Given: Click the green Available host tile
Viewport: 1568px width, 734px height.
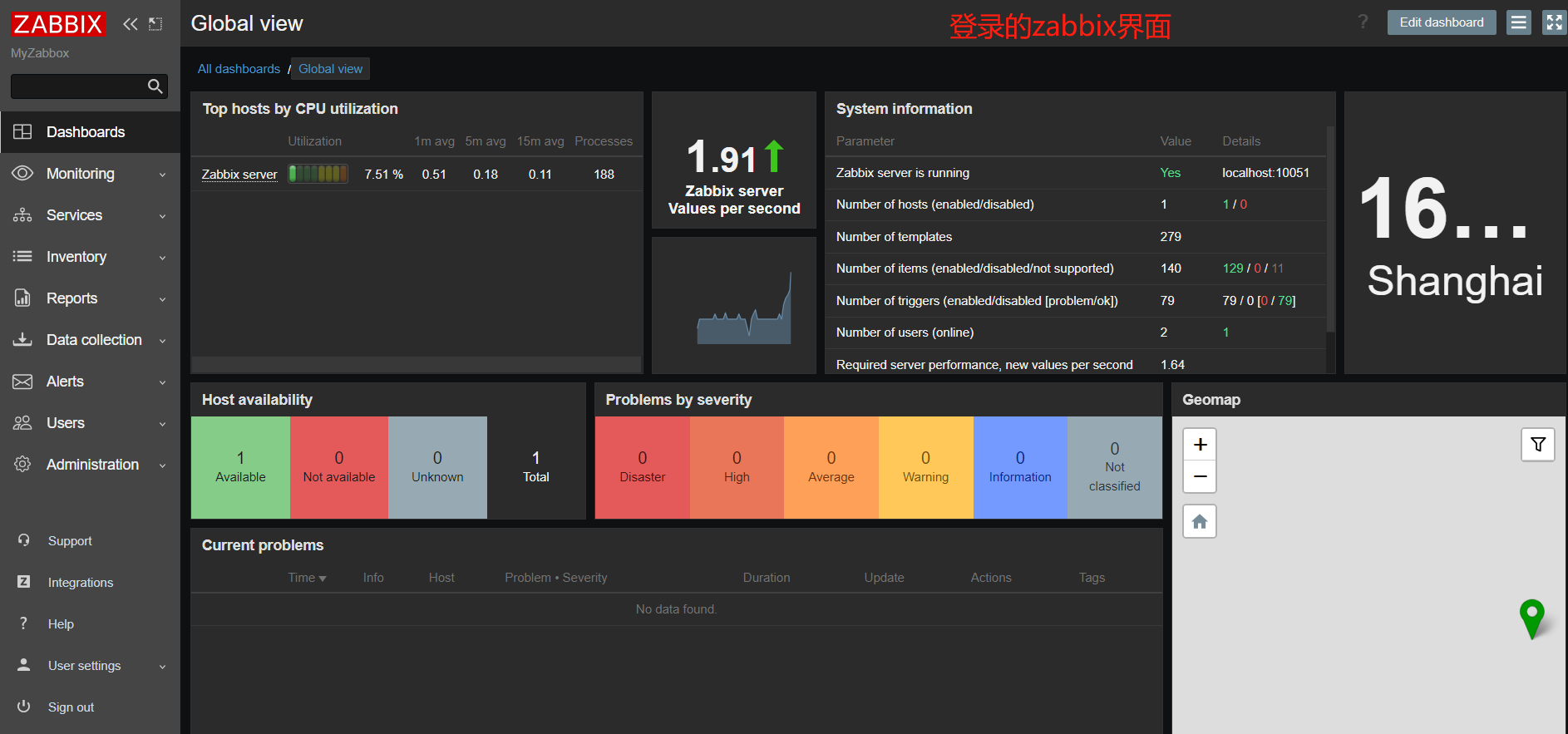Looking at the screenshot, I should coord(240,467).
